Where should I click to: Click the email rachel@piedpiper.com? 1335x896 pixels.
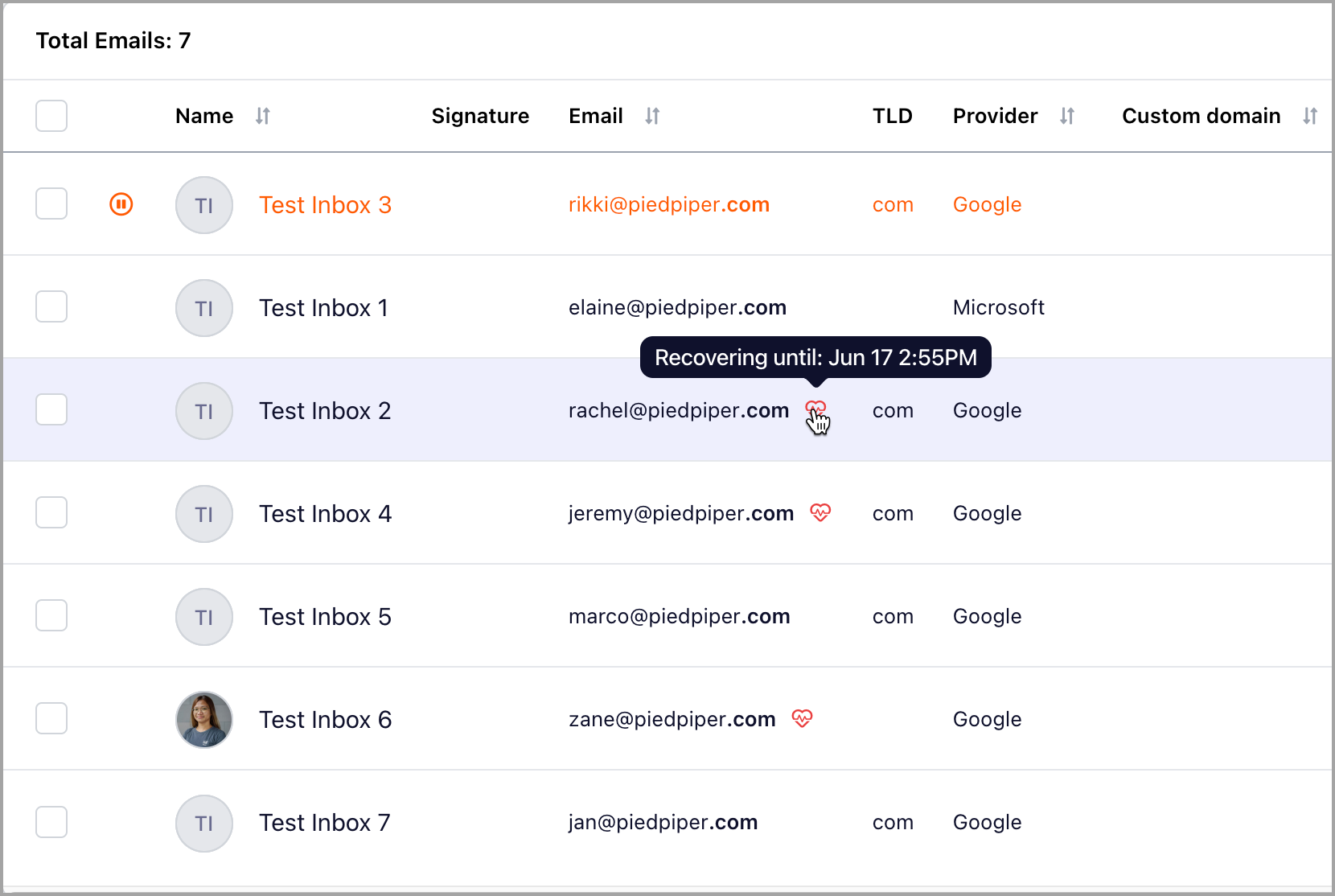pyautogui.click(x=679, y=411)
